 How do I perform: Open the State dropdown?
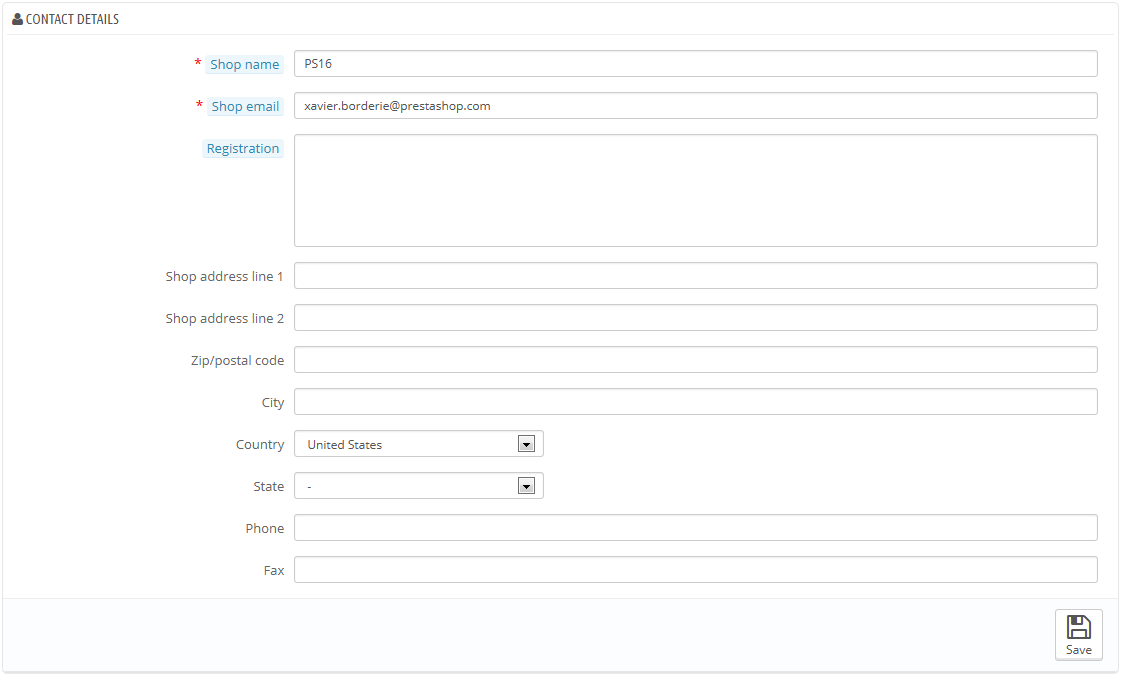click(419, 486)
